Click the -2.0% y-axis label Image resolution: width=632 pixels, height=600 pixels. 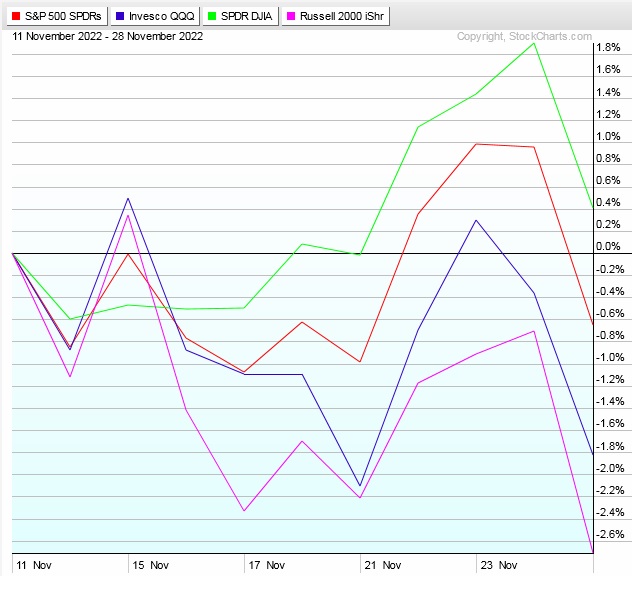(x=610, y=468)
